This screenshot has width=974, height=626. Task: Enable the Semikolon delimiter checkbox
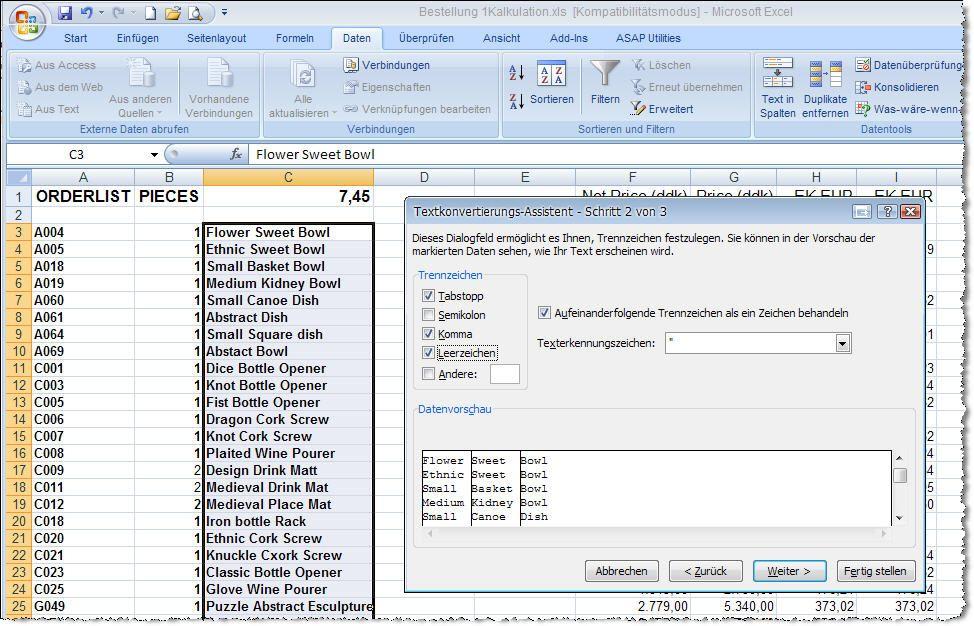point(429,315)
